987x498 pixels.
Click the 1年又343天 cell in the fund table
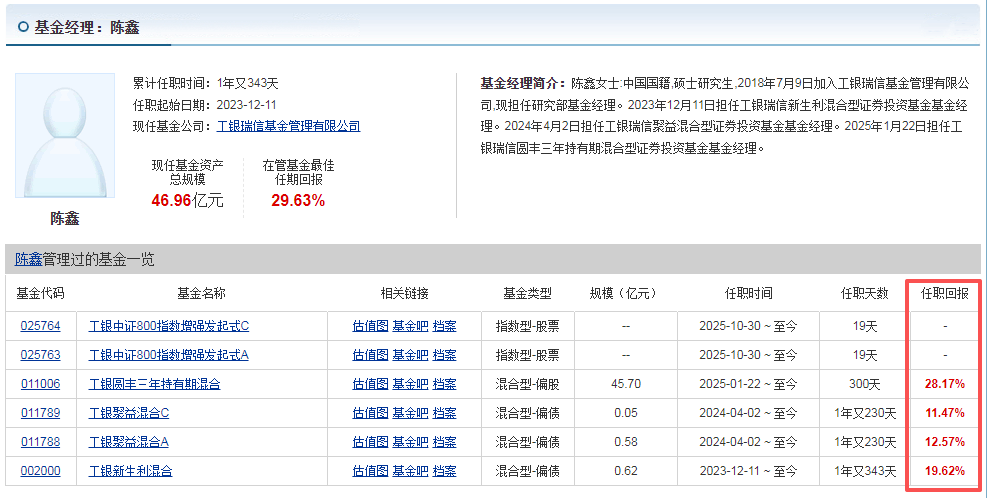(x=864, y=471)
